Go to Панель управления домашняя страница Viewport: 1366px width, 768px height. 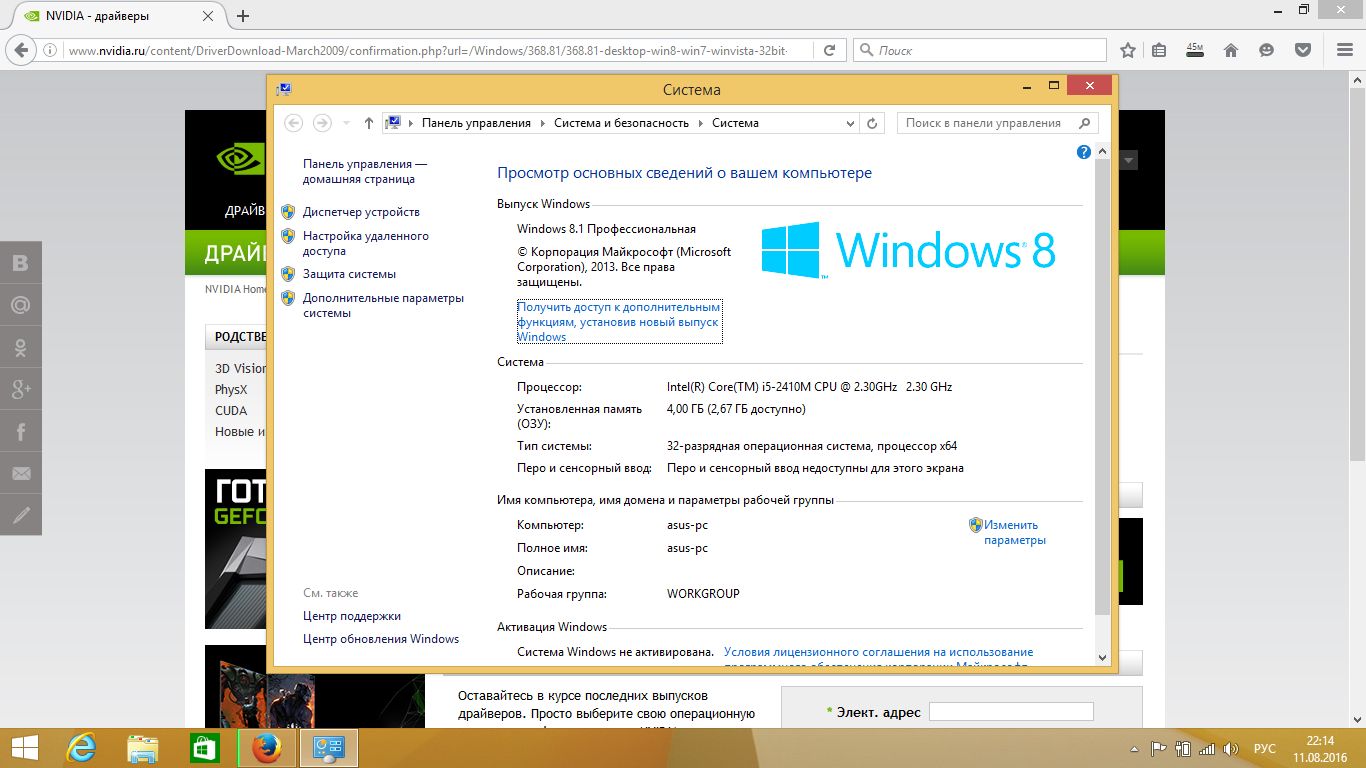pos(365,171)
